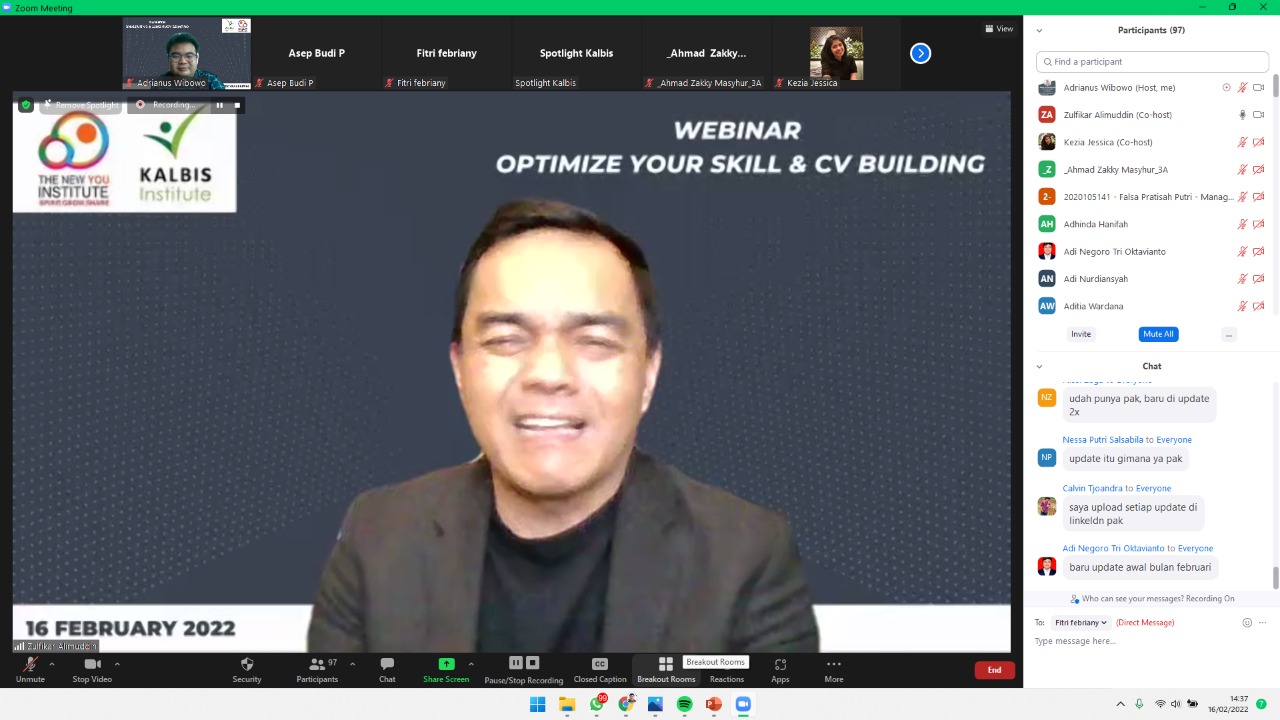Collapse the Participants panel chevron
This screenshot has width=1280, height=720.
(1039, 31)
